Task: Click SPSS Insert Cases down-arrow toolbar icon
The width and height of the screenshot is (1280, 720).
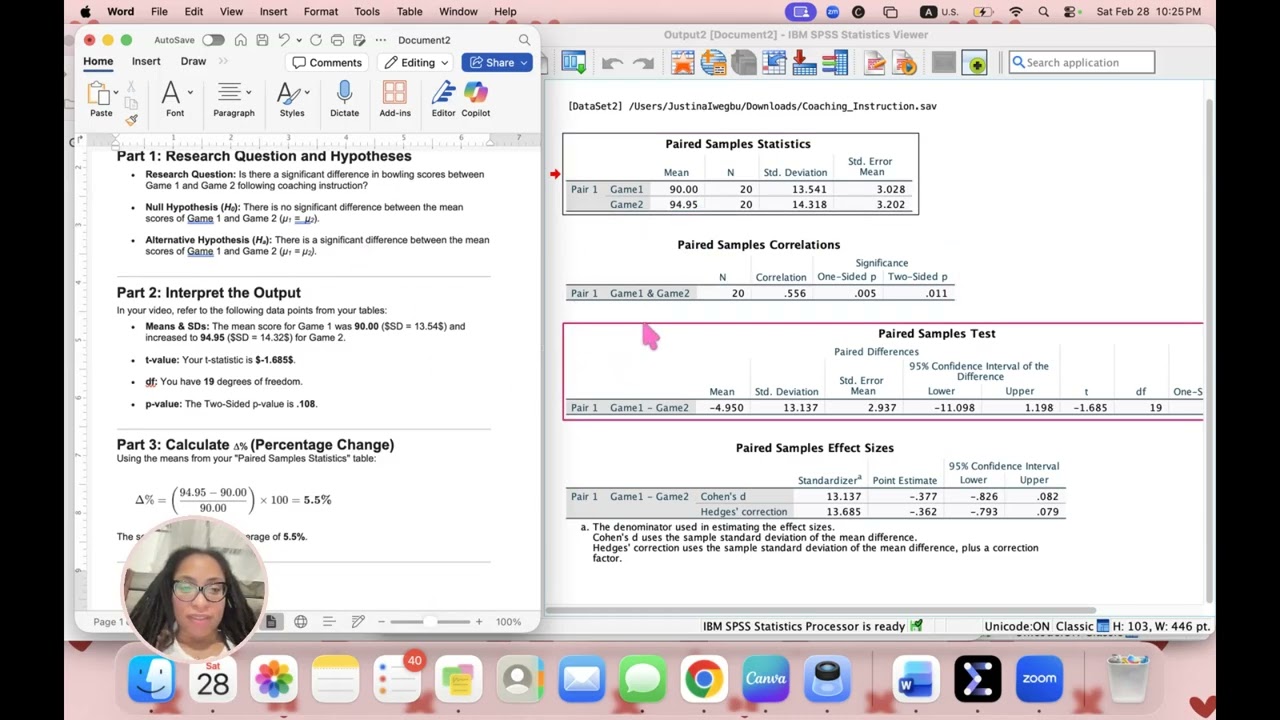Action: click(804, 63)
